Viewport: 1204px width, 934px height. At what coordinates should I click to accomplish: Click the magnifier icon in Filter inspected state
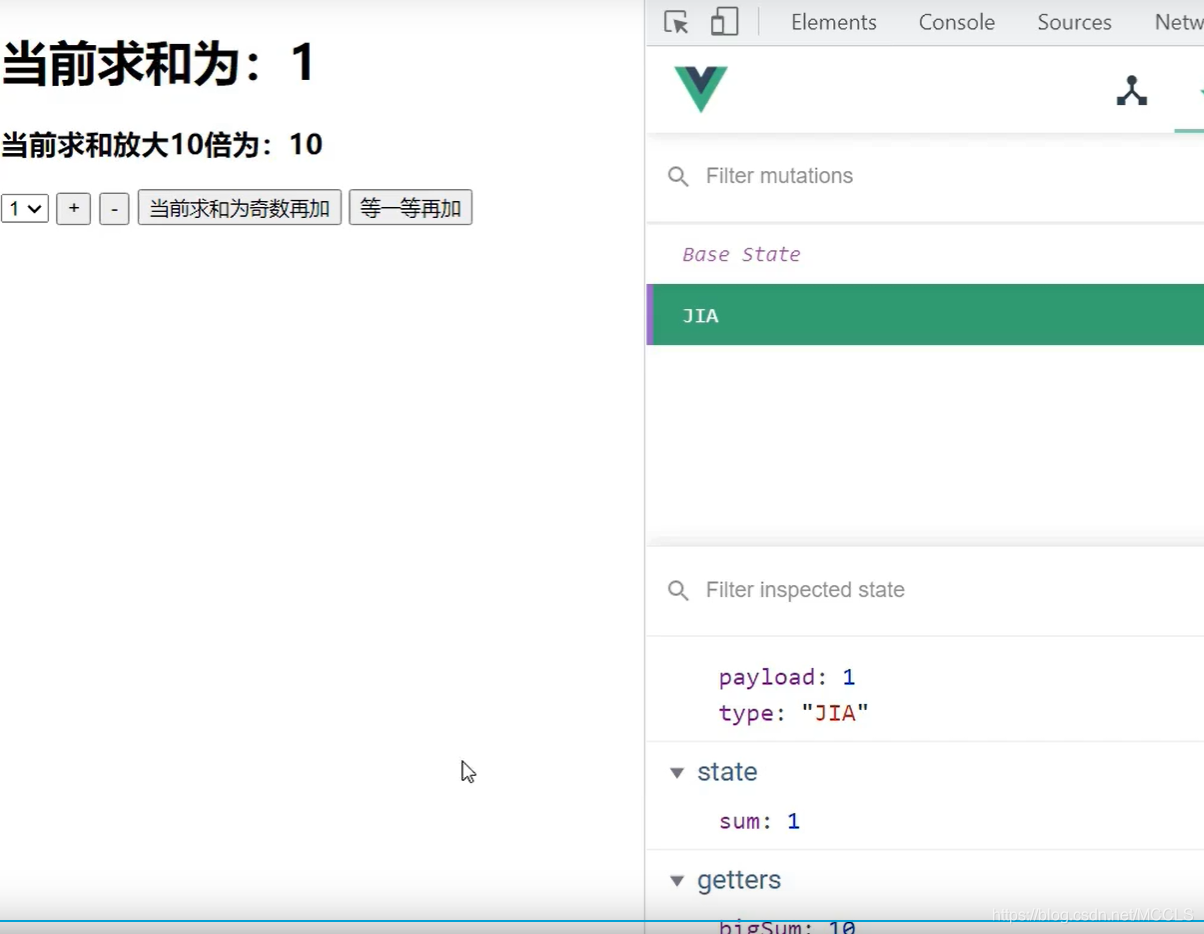click(x=678, y=590)
